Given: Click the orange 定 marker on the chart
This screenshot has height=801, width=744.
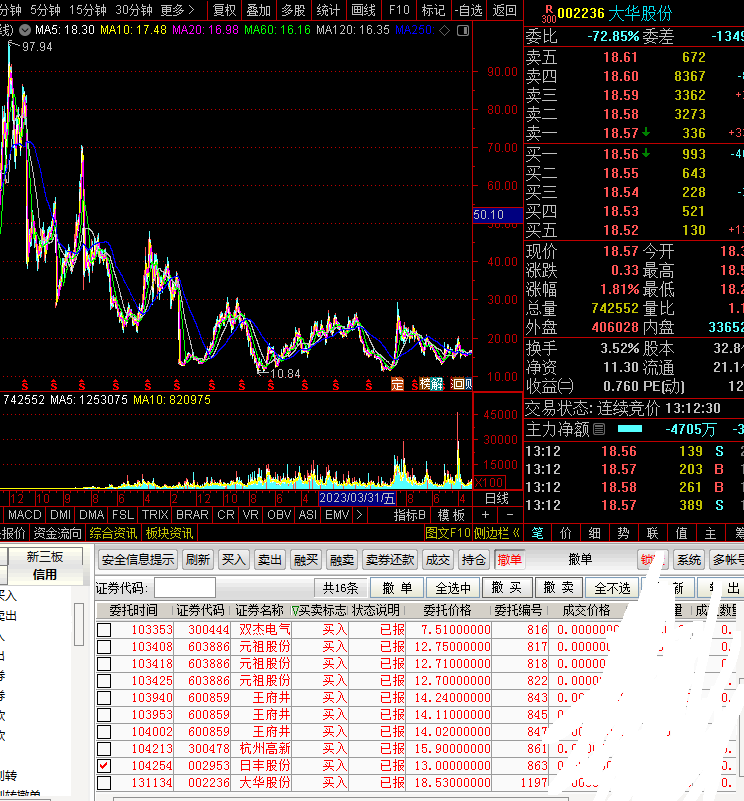Looking at the screenshot, I should [x=397, y=384].
